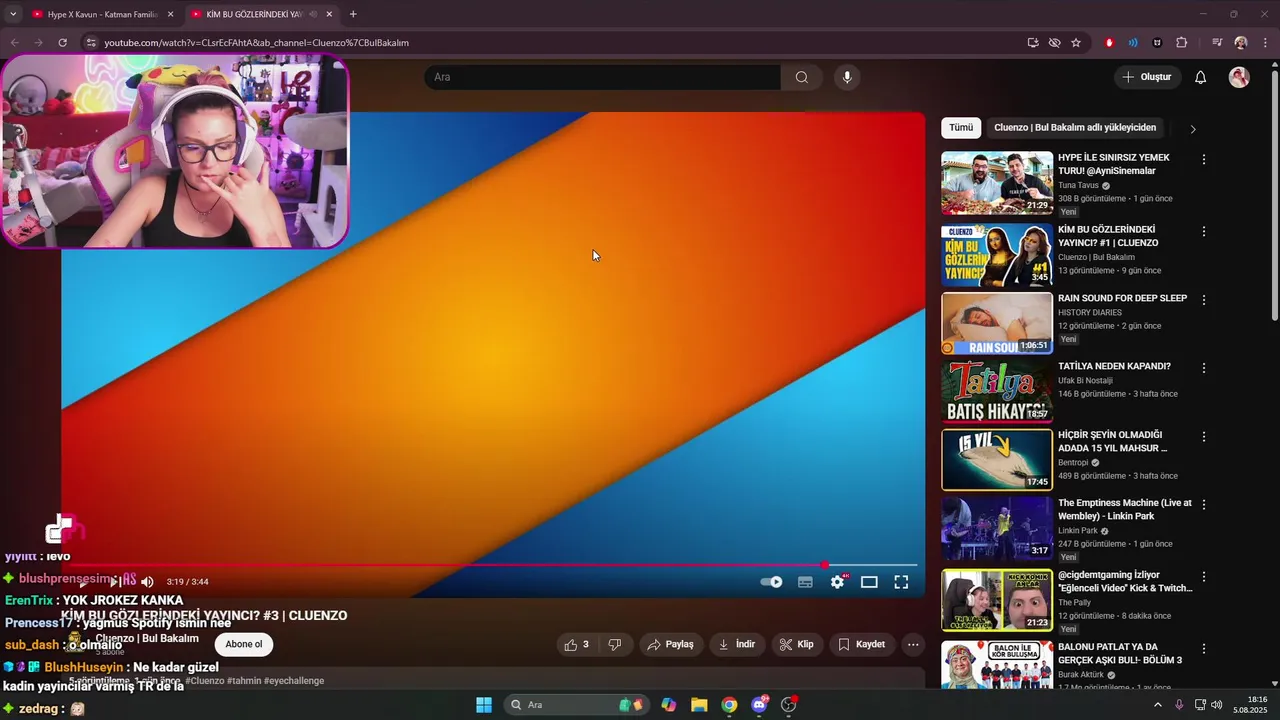Dislike the video

tap(615, 645)
